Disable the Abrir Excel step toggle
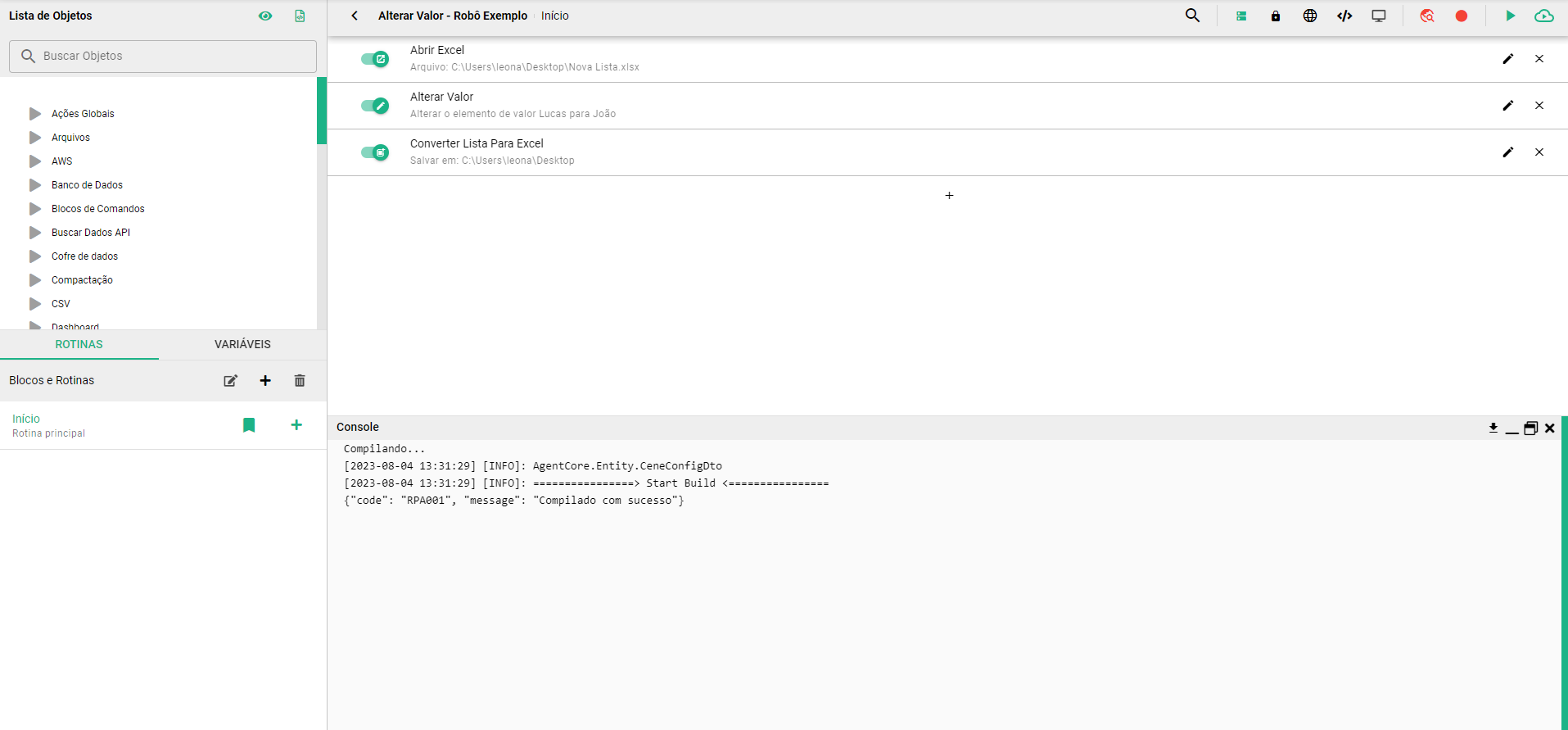This screenshot has width=1568, height=730. (375, 59)
